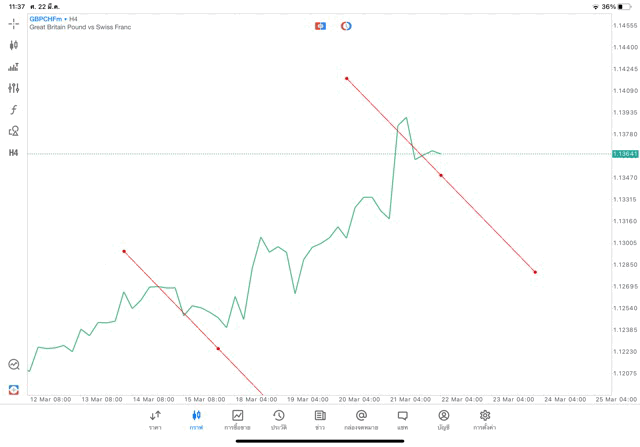Open chart settings sliders icon

pyautogui.click(x=14, y=88)
